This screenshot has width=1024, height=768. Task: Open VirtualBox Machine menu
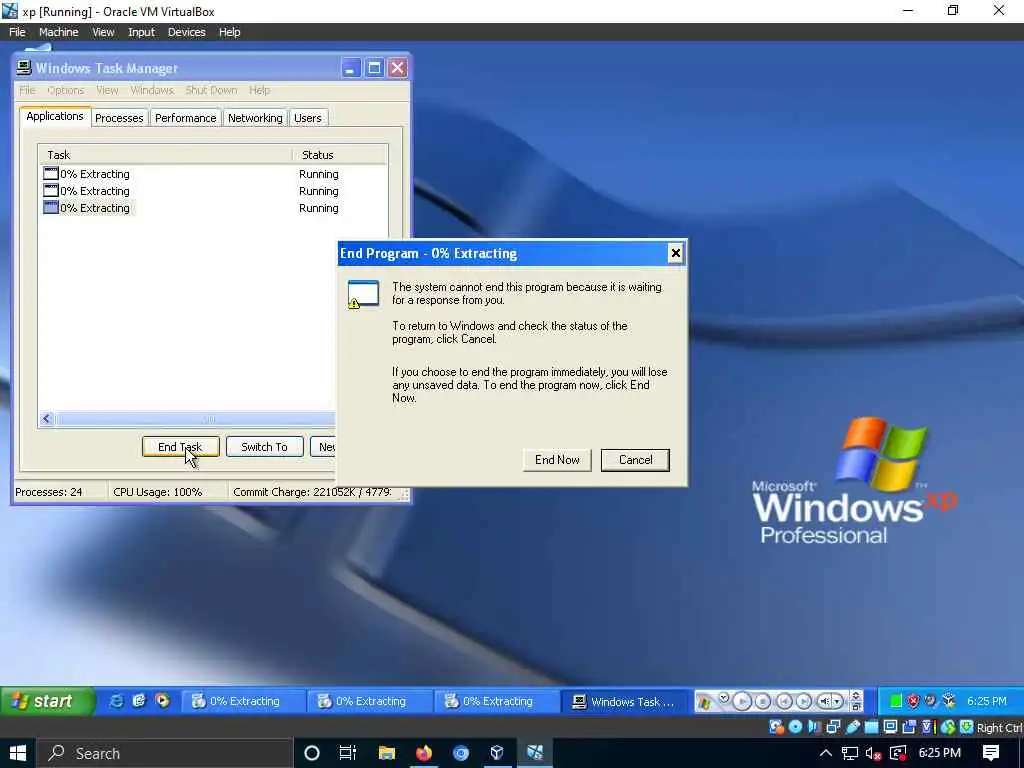pyautogui.click(x=59, y=32)
